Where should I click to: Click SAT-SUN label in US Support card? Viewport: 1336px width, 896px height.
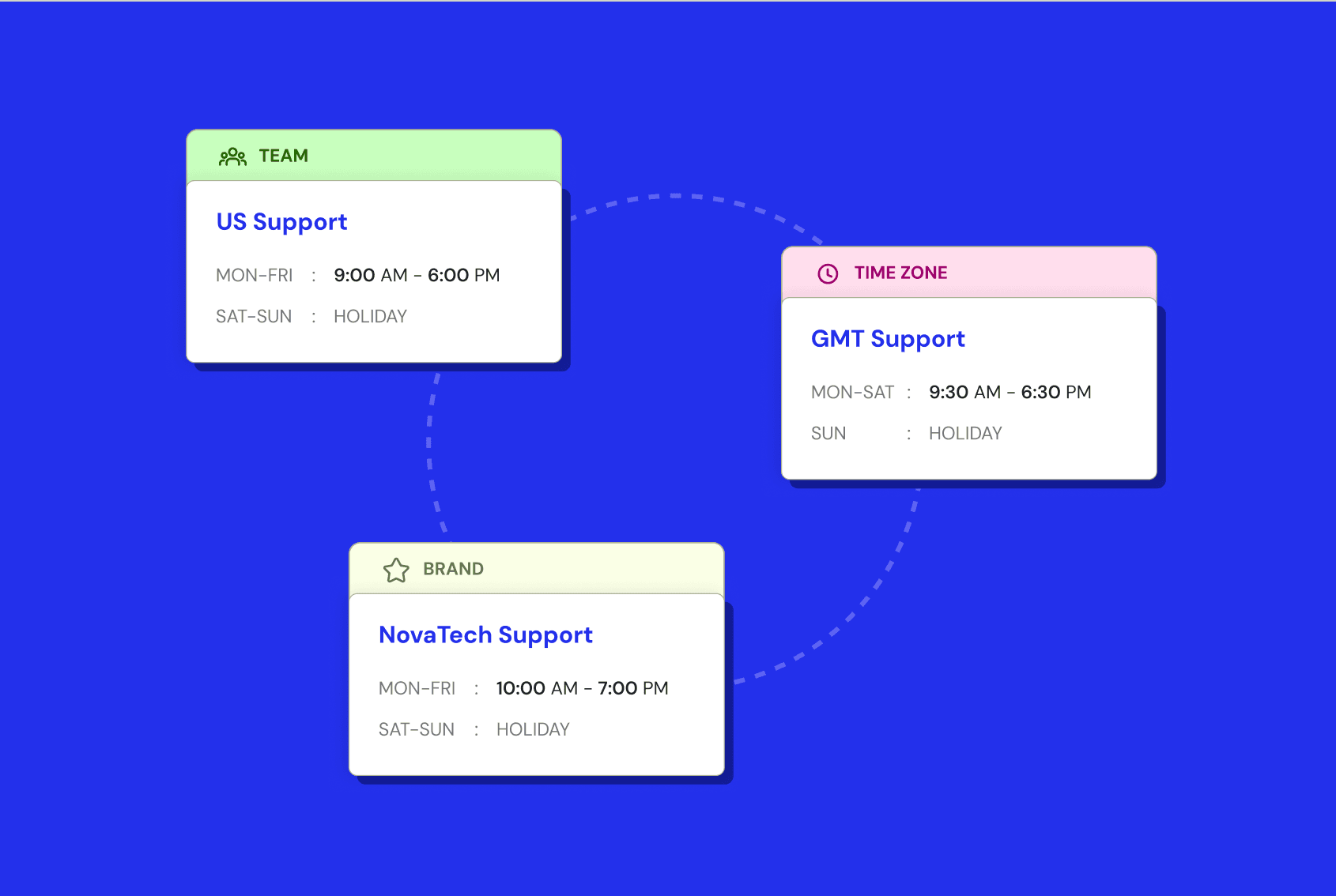click(254, 316)
